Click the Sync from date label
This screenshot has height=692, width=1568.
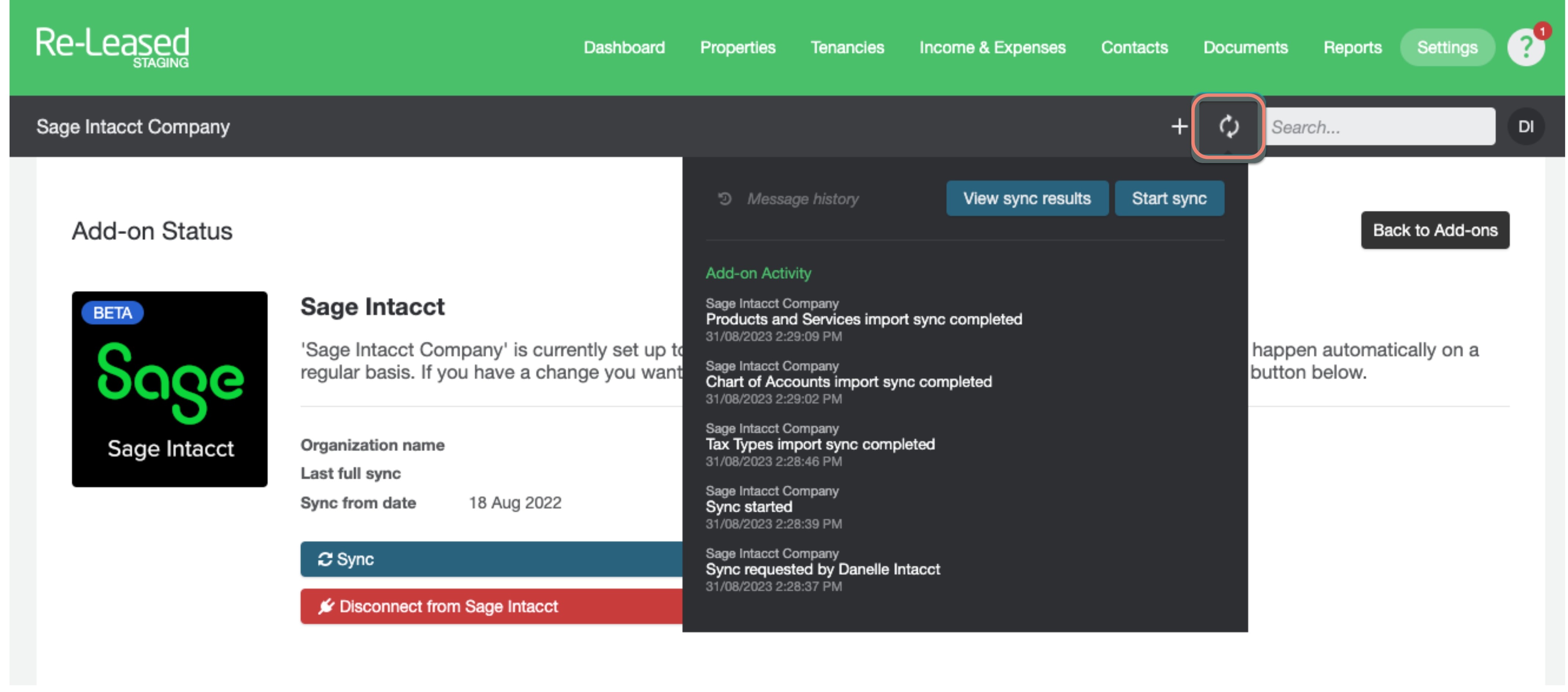point(358,502)
